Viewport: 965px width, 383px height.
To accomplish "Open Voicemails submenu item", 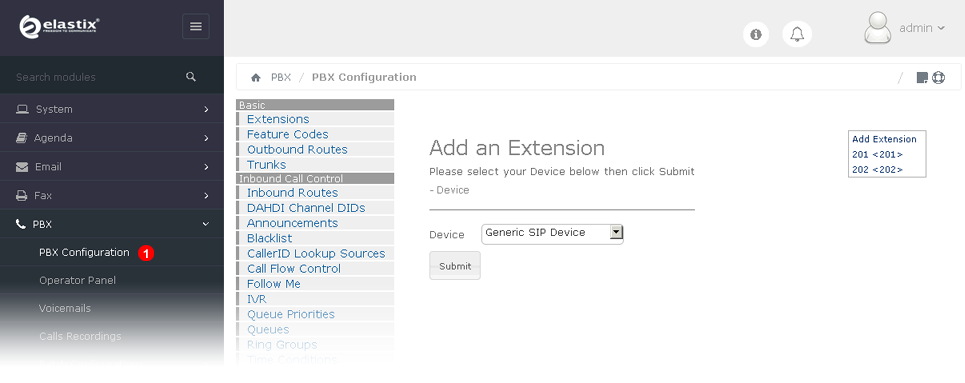I will pyautogui.click(x=65, y=308).
